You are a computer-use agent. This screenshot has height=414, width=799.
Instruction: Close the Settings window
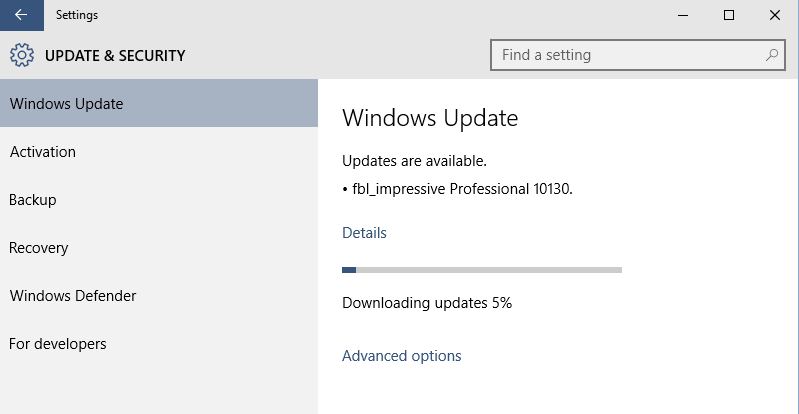pos(775,15)
